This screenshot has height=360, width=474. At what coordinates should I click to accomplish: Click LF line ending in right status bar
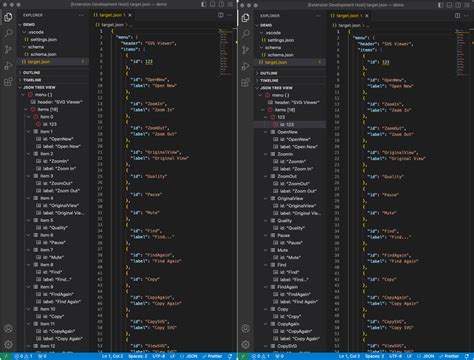click(x=409, y=356)
